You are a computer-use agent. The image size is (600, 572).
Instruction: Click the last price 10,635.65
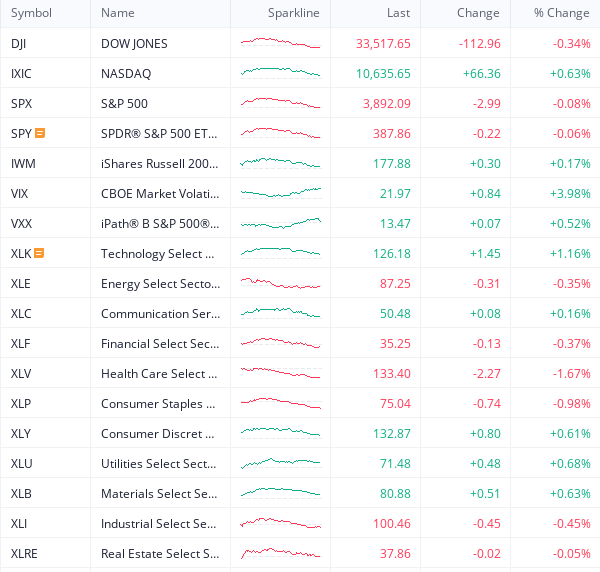[383, 73]
